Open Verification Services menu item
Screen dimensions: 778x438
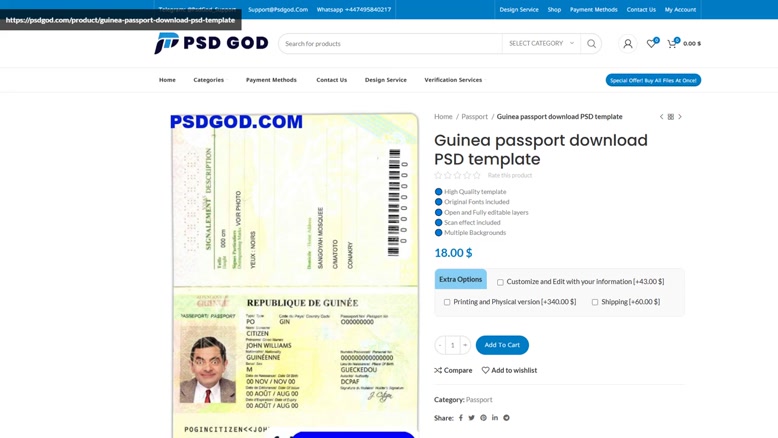click(453, 80)
